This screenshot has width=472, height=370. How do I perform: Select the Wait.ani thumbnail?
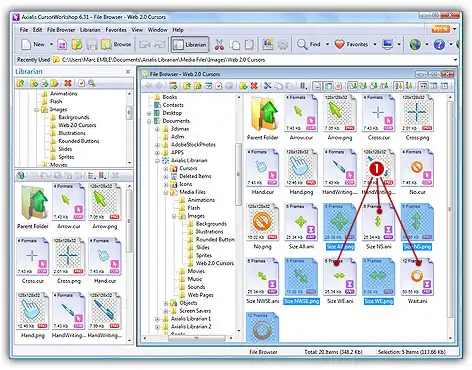(x=417, y=281)
